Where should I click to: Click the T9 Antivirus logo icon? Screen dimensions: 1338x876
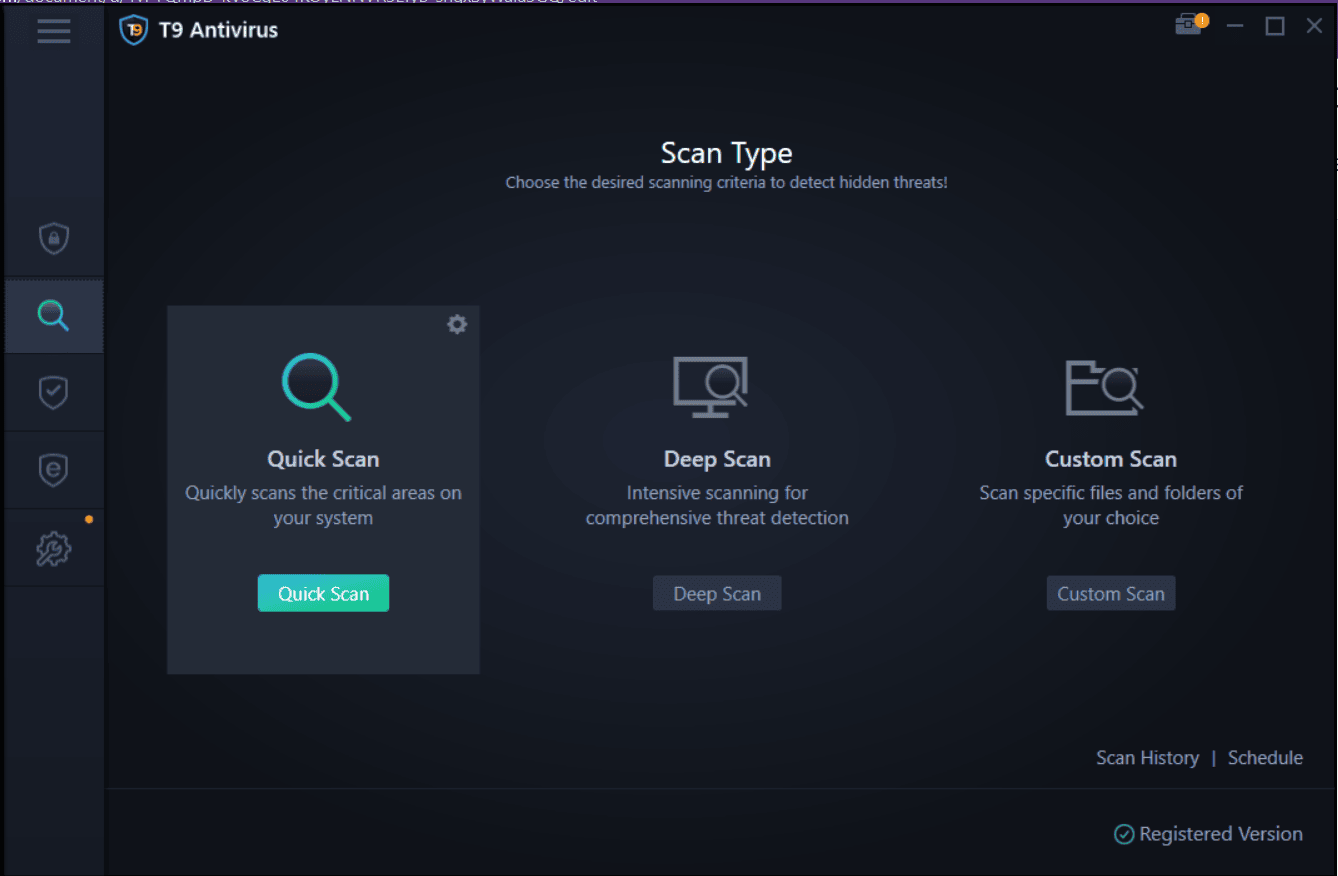[x=133, y=30]
